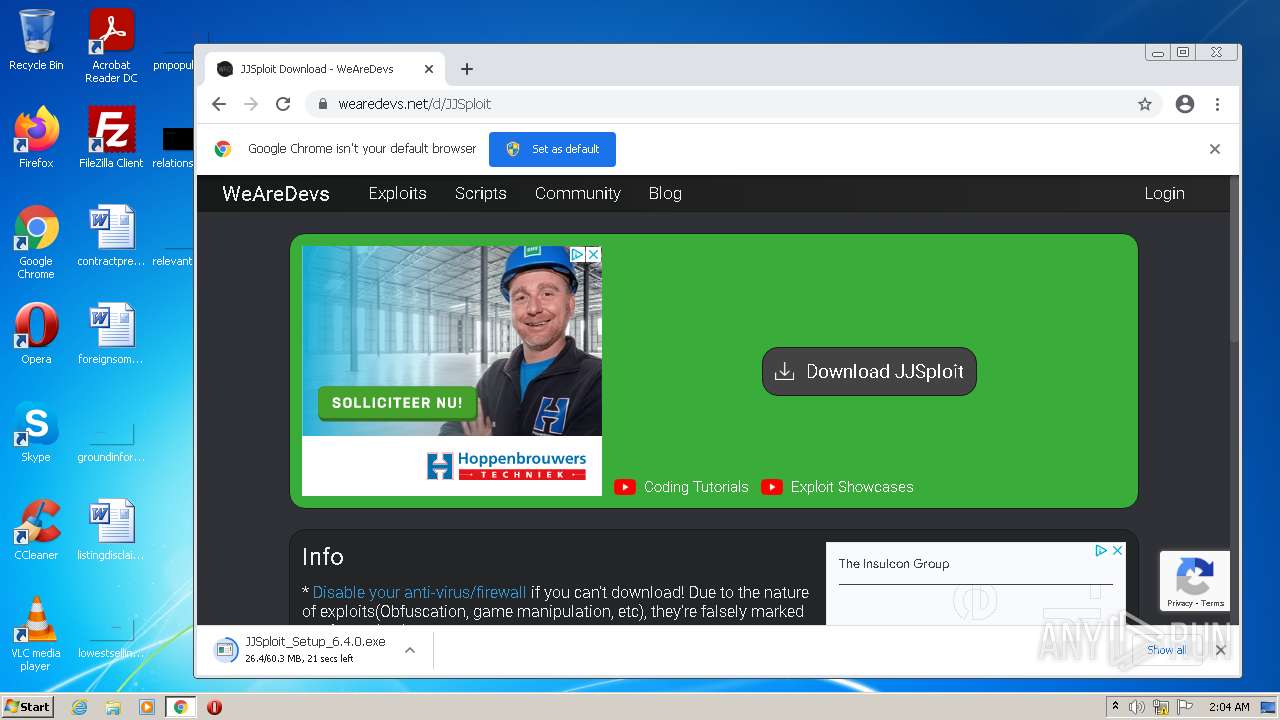1280x720 pixels.
Task: Open the Chrome profile avatar menu
Action: [1185, 104]
